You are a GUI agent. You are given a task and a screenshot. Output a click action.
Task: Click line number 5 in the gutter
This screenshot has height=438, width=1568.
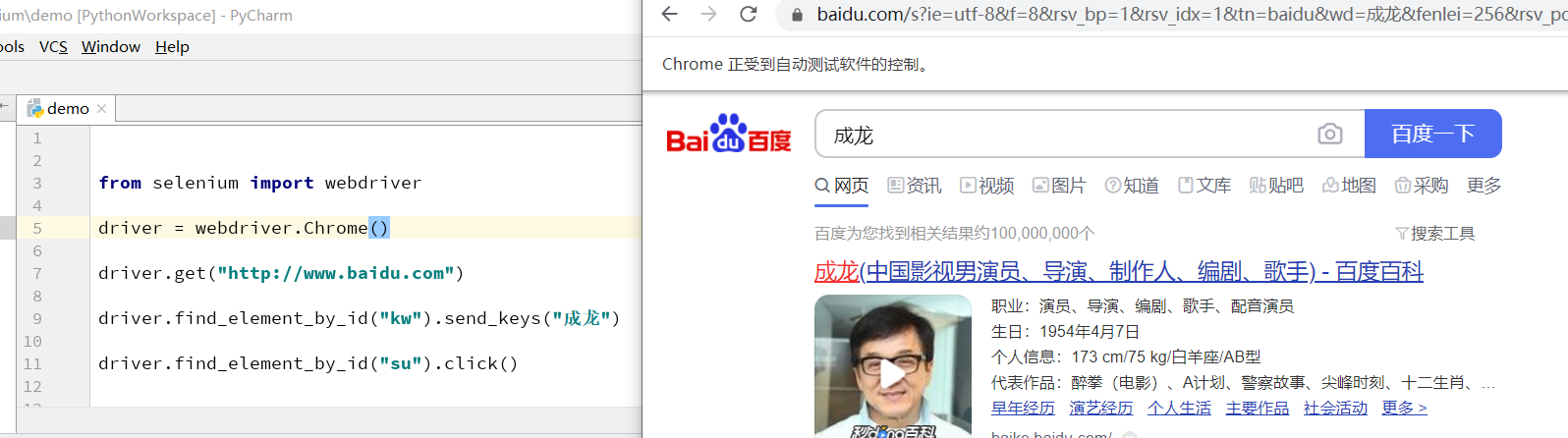click(37, 228)
